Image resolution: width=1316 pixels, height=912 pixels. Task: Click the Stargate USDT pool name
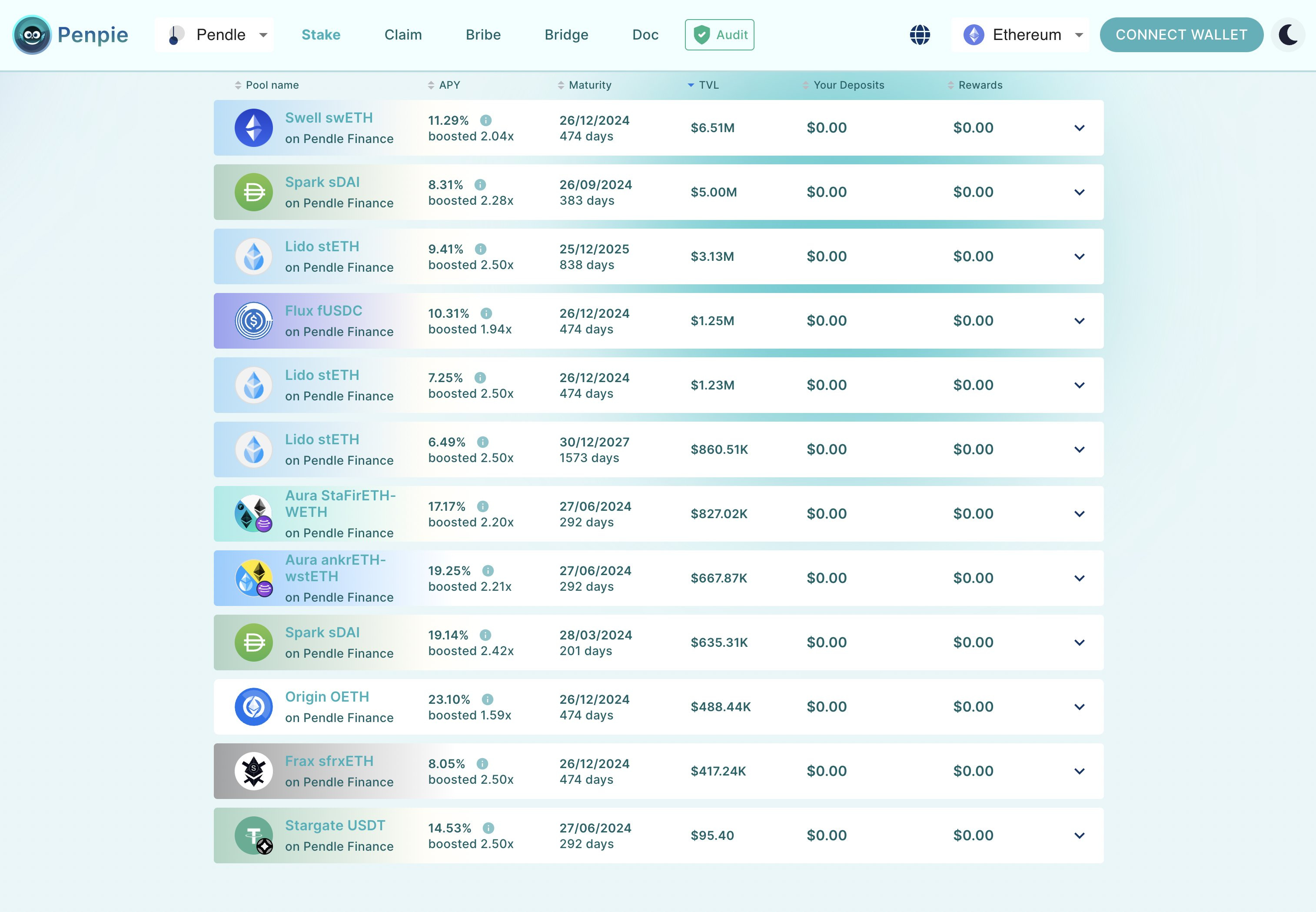335,826
